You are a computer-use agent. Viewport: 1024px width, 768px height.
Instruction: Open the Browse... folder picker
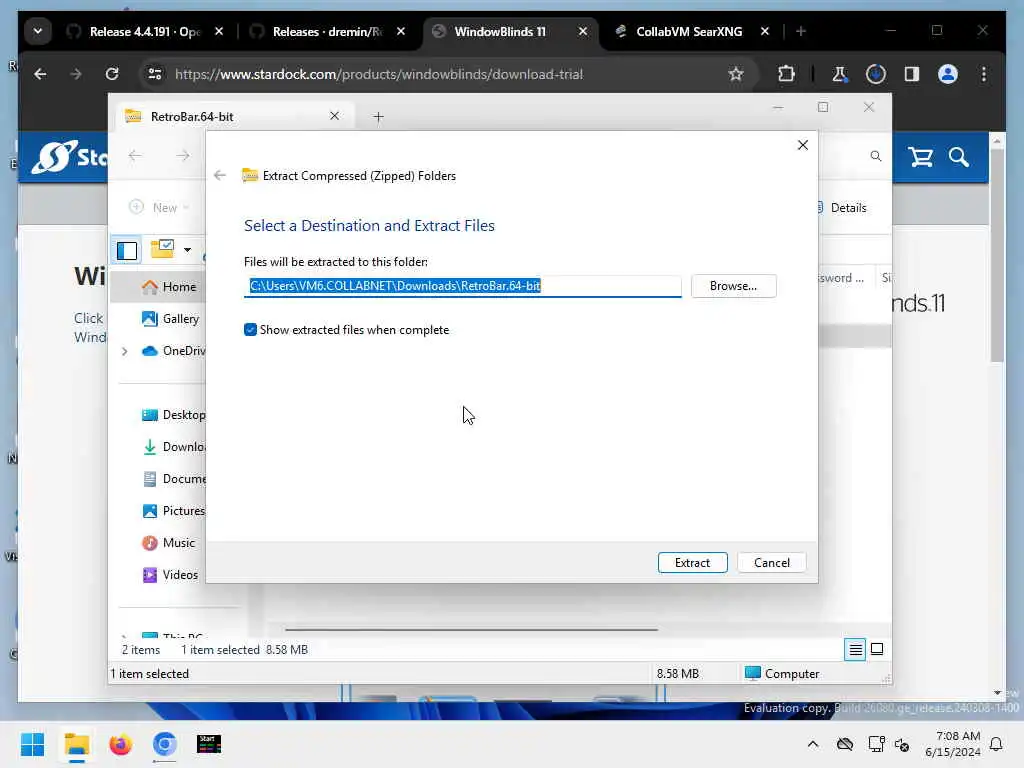point(733,286)
